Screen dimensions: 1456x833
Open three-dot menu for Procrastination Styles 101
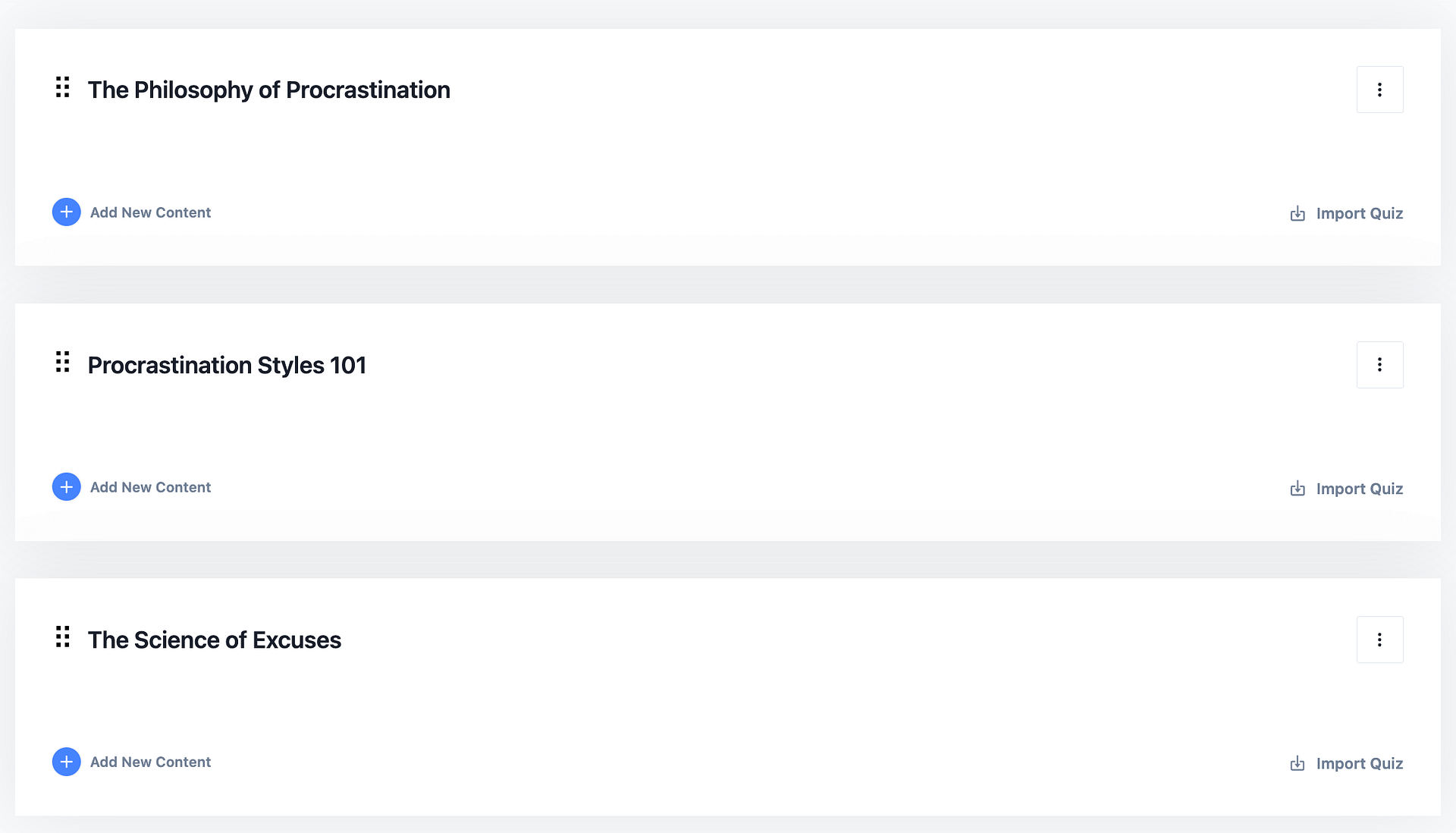pyautogui.click(x=1379, y=365)
